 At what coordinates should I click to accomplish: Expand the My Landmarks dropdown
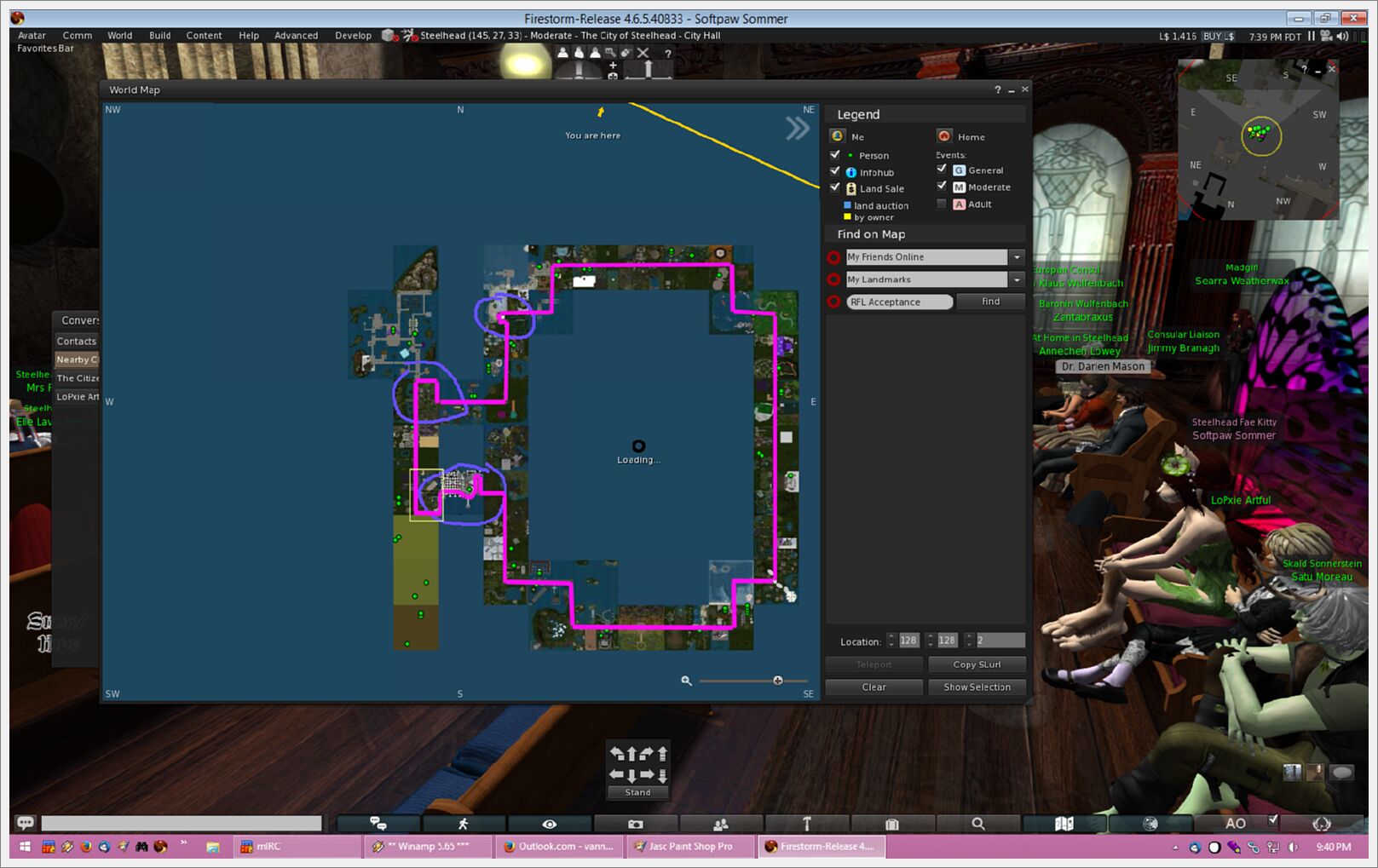click(x=1017, y=279)
